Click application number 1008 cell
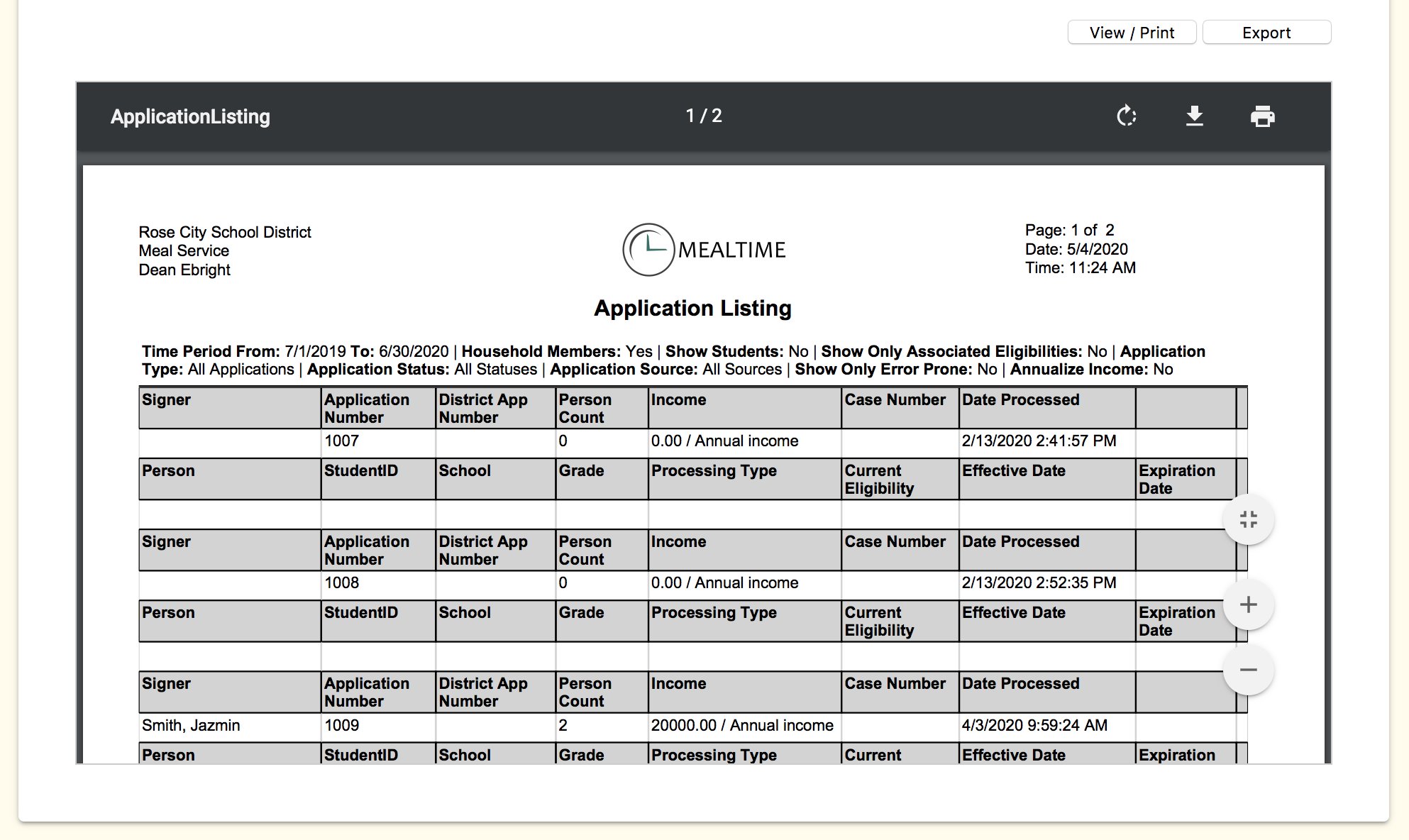This screenshot has height=840, width=1409. [342, 582]
